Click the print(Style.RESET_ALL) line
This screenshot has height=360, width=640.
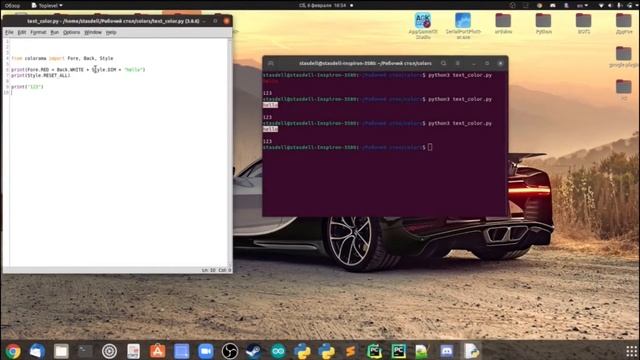41,76
